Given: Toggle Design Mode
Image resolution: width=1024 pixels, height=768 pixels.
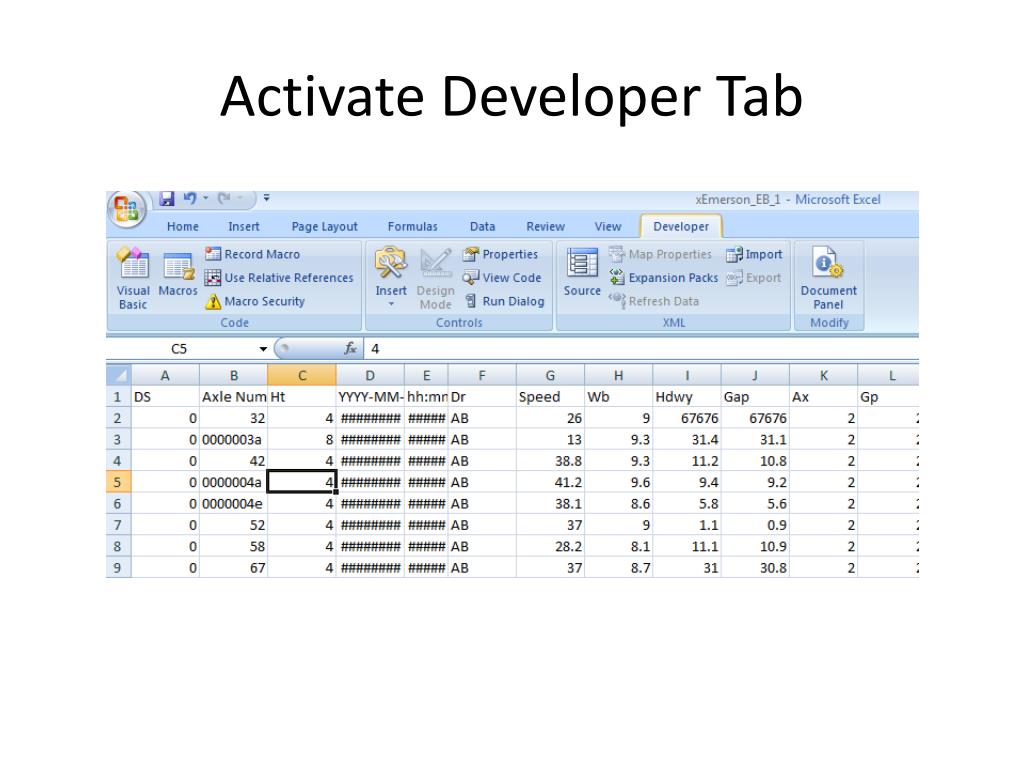Looking at the screenshot, I should coord(436,279).
